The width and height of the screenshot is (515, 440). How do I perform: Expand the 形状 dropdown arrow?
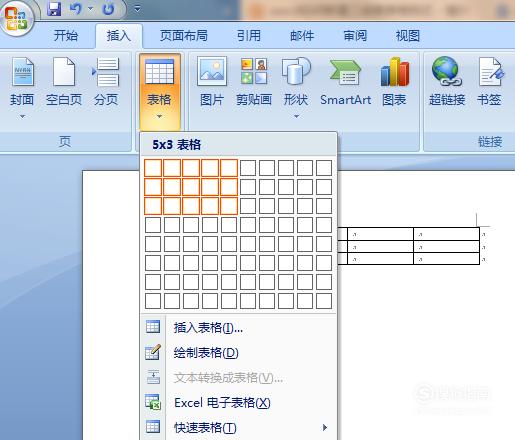click(x=296, y=116)
